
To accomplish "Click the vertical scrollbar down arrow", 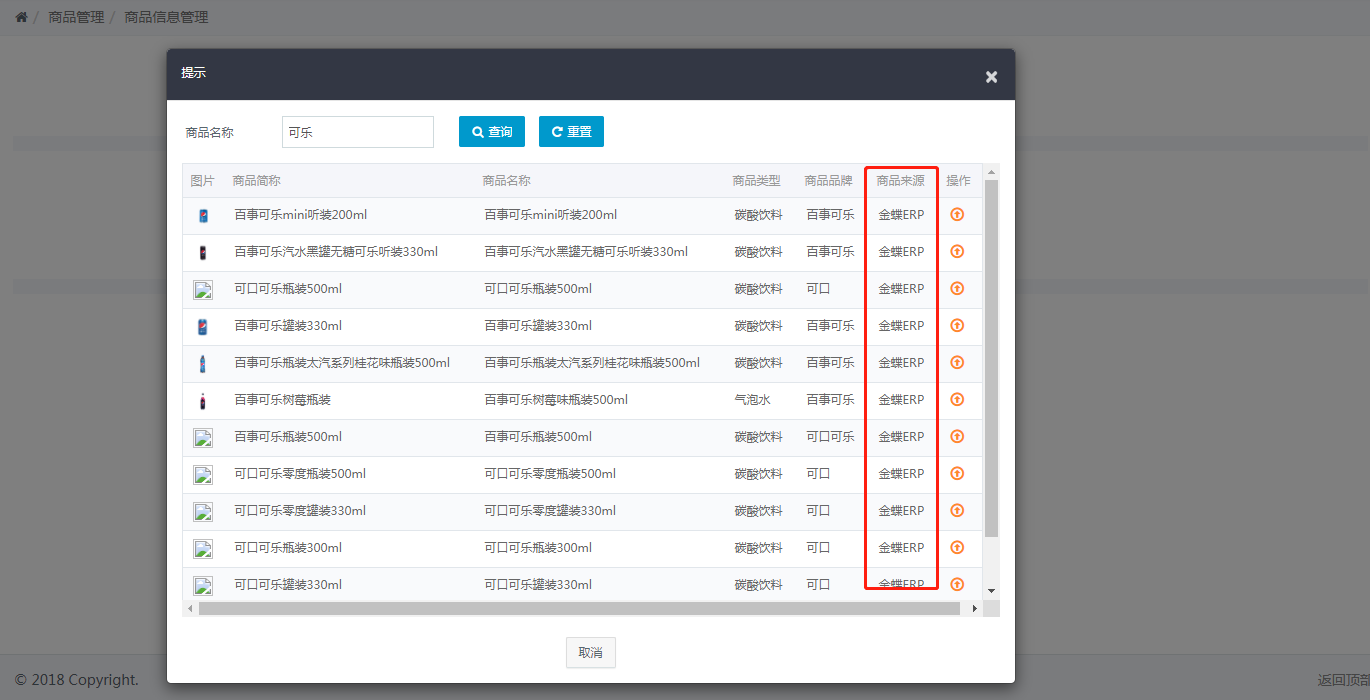I will coord(991,591).
